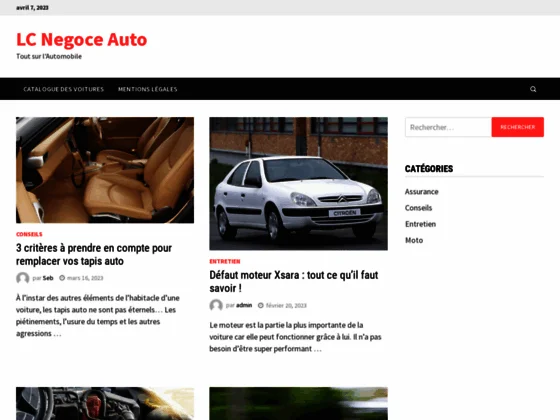560x420 pixels.
Task: Click the CATÉGORIES sidebar heading
Action: 429,169
